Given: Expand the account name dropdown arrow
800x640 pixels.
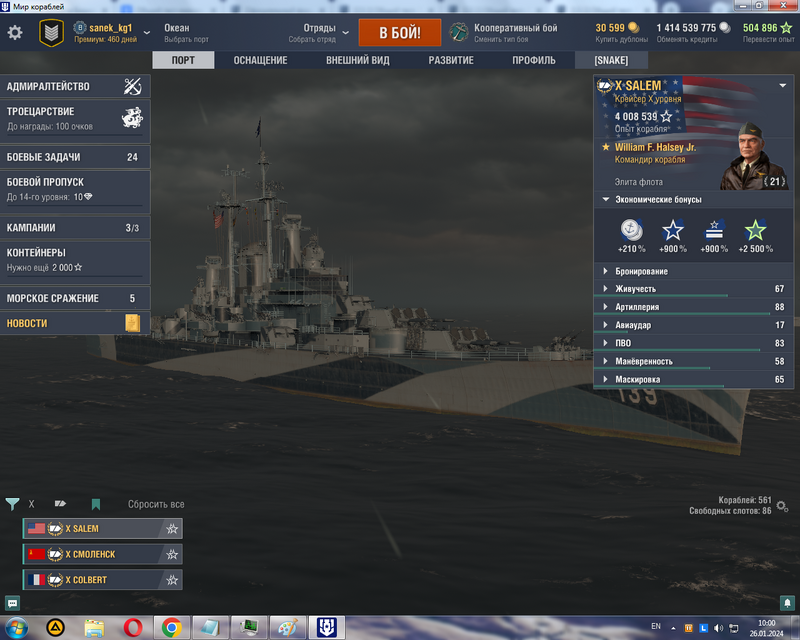Looking at the screenshot, I should point(147,33).
